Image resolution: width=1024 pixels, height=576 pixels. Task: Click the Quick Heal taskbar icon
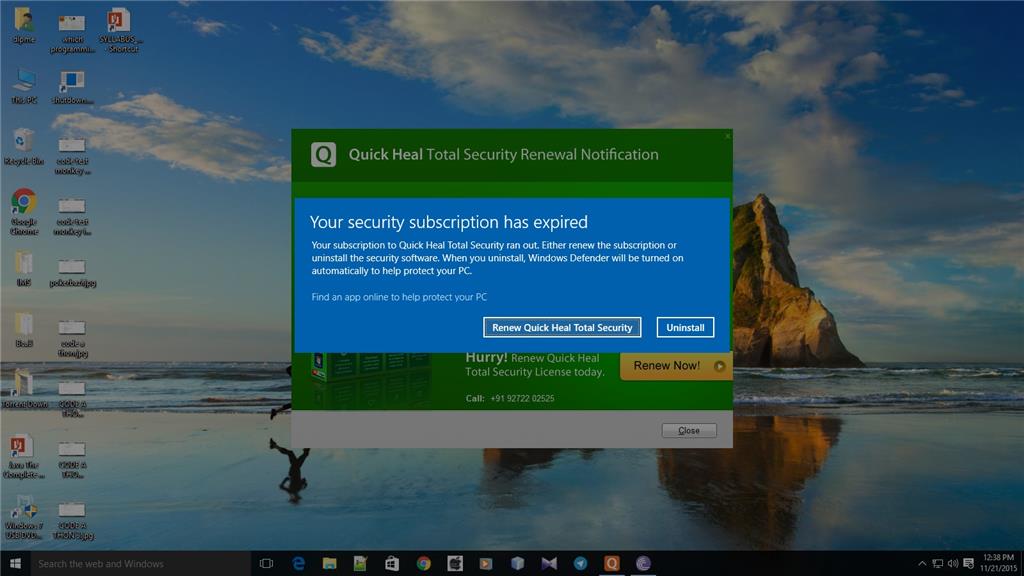(611, 563)
